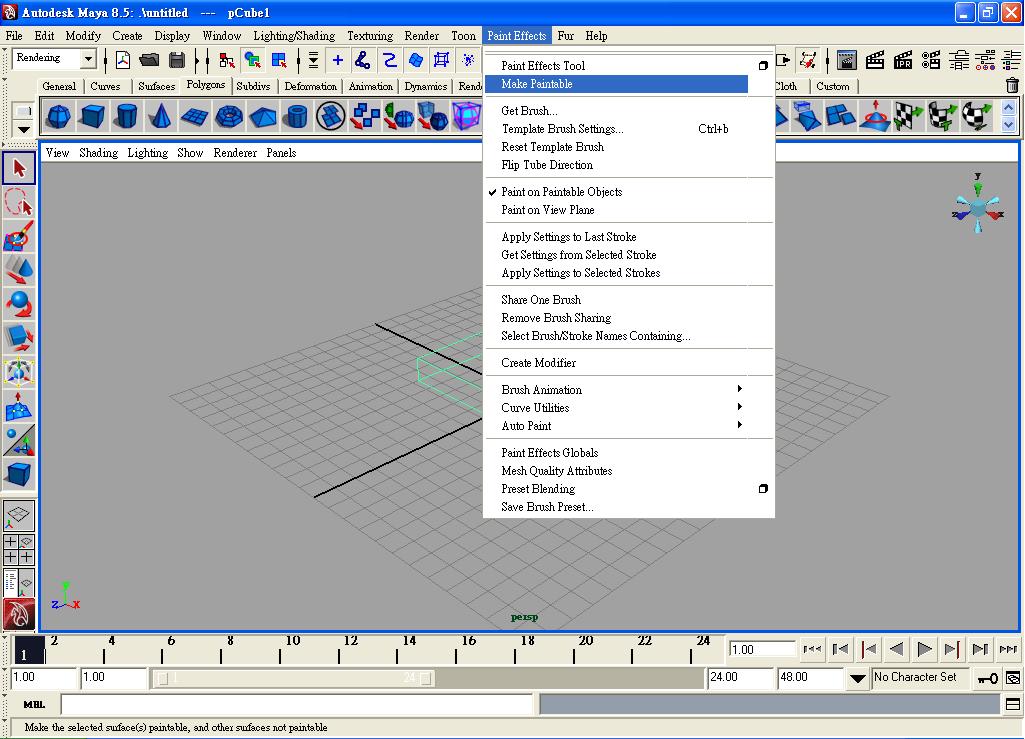This screenshot has width=1025, height=739.
Task: Create a polygon plane from shelf
Action: click(194, 116)
